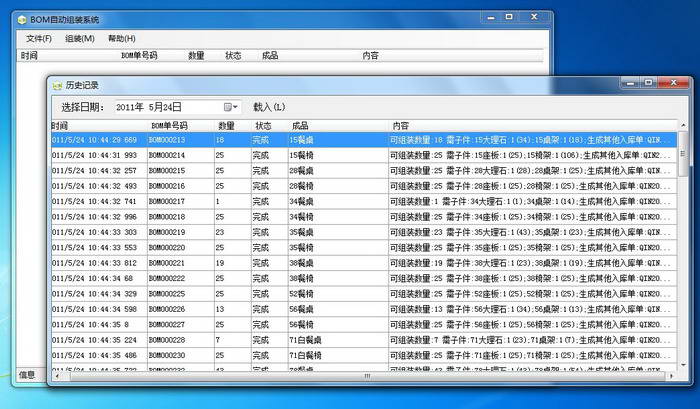
Task: Select row BOM000222
Action: [364, 279]
